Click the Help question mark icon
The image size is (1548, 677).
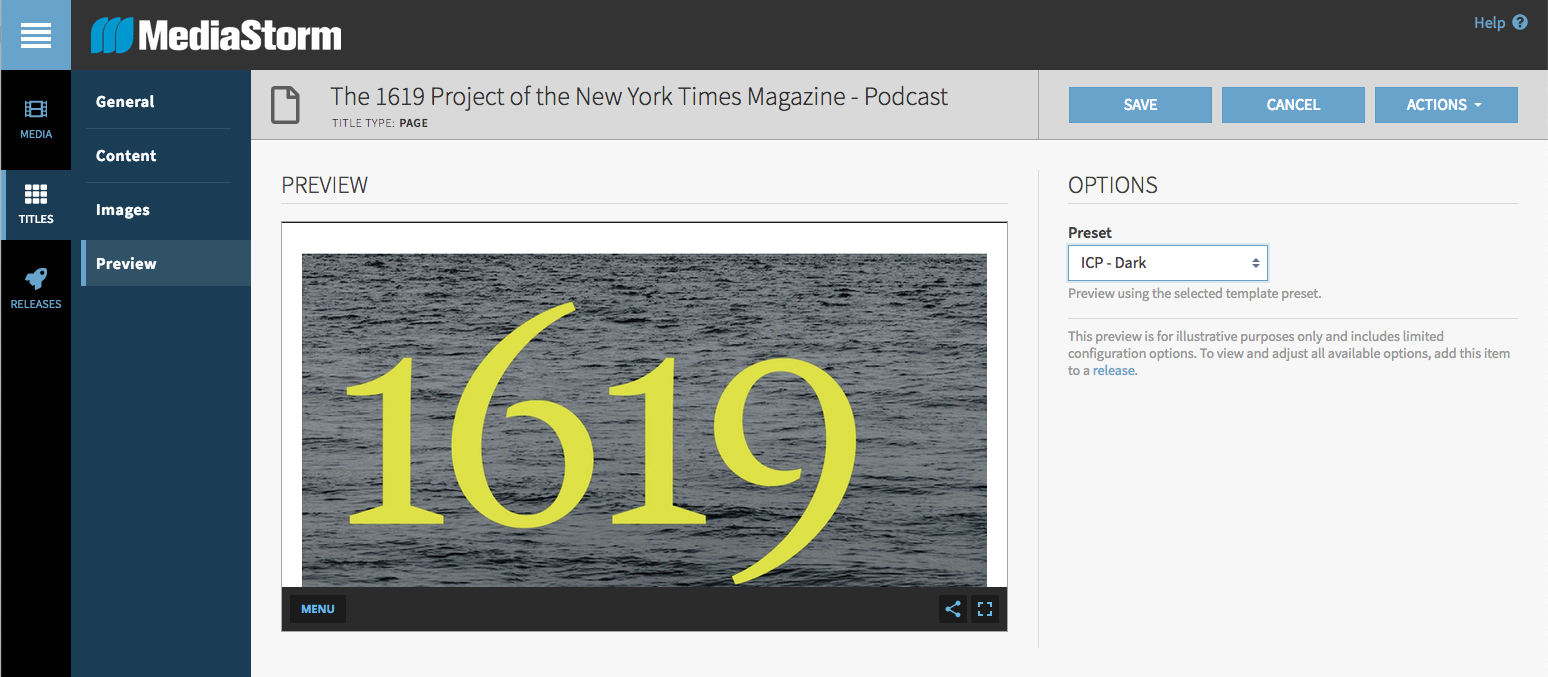[x=1520, y=22]
